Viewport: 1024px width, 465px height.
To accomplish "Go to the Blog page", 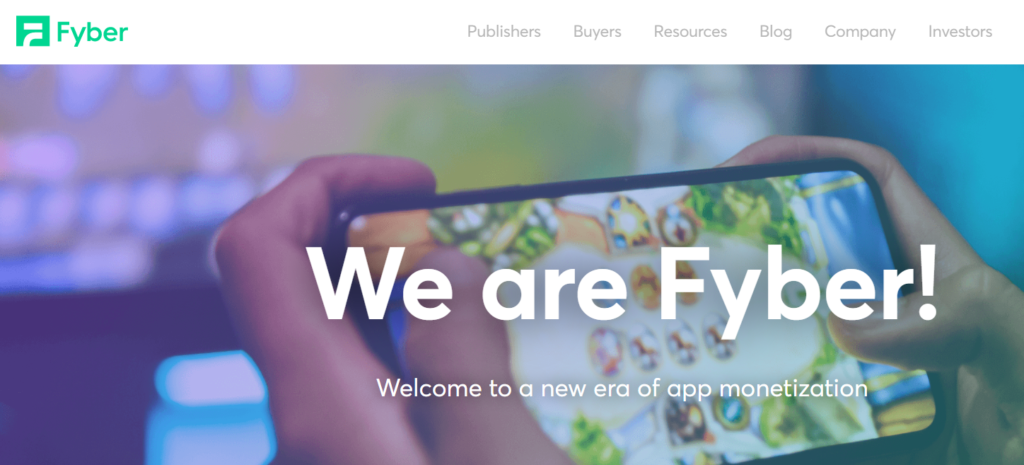I will (776, 31).
